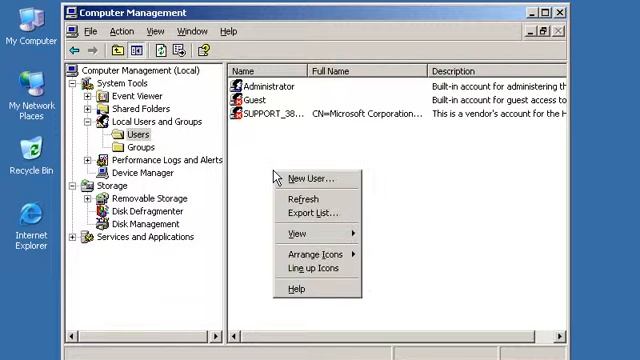Click the Disk Defragmenter icon
640x360 pixels.
pos(102,211)
